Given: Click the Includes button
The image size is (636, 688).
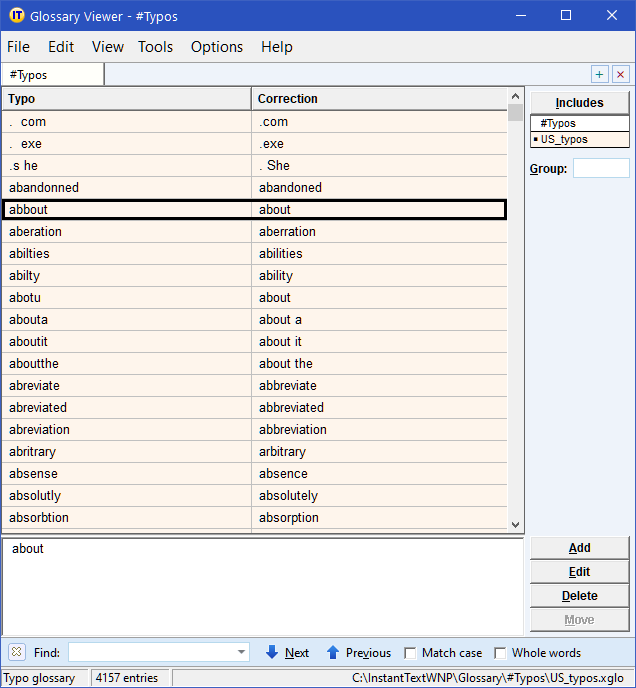Looking at the screenshot, I should pyautogui.click(x=579, y=102).
